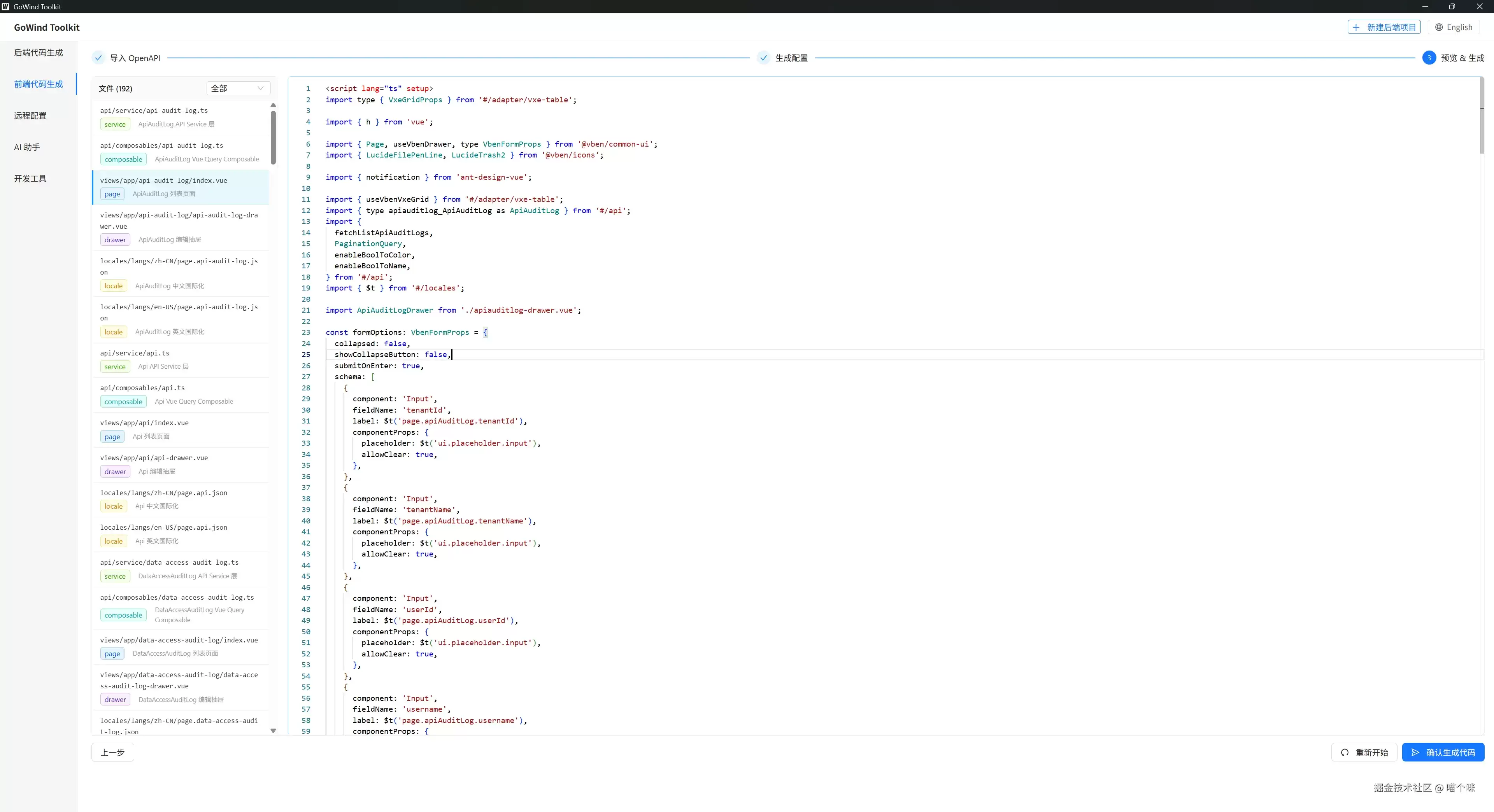
Task: Select file views/app/api/index.vue
Action: pos(181,429)
